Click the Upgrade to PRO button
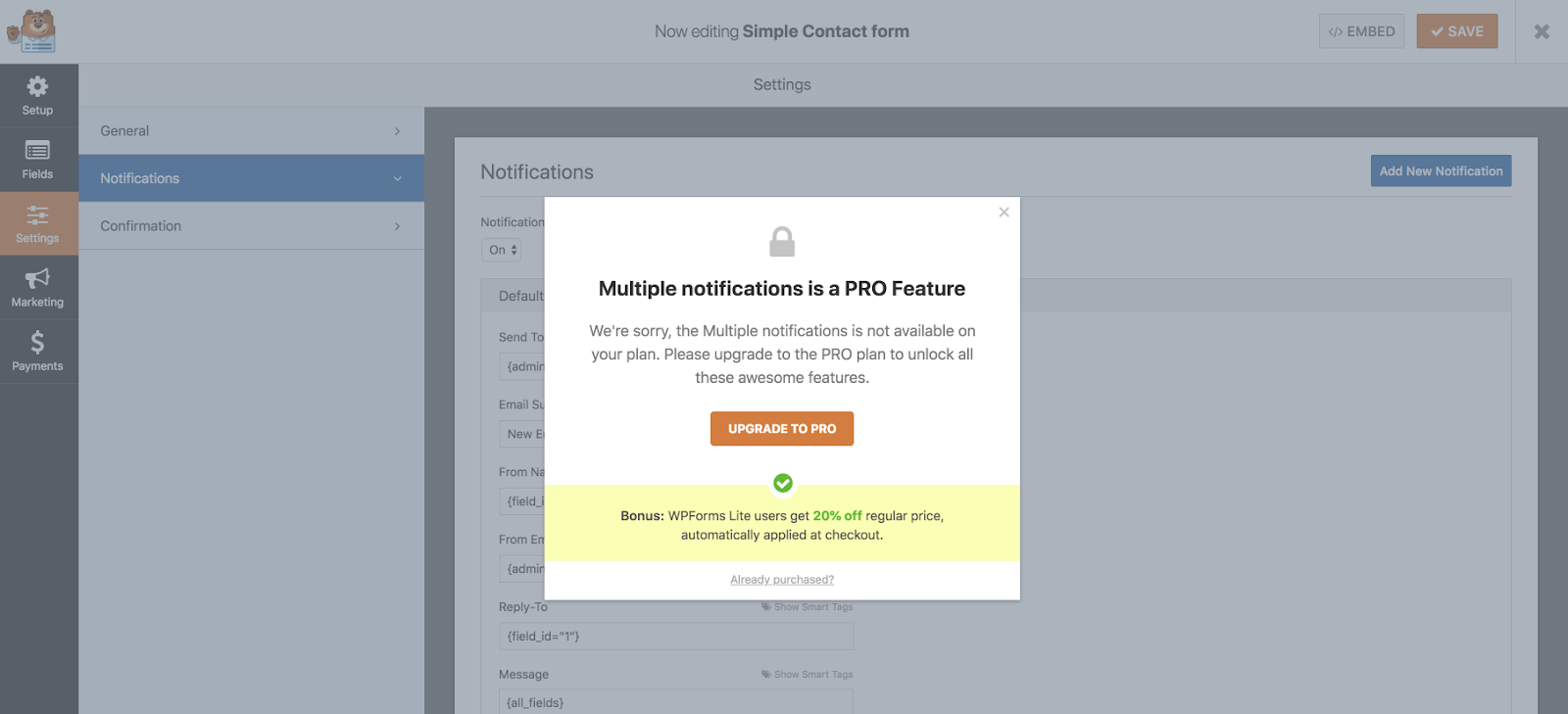1568x714 pixels. pyautogui.click(x=782, y=429)
